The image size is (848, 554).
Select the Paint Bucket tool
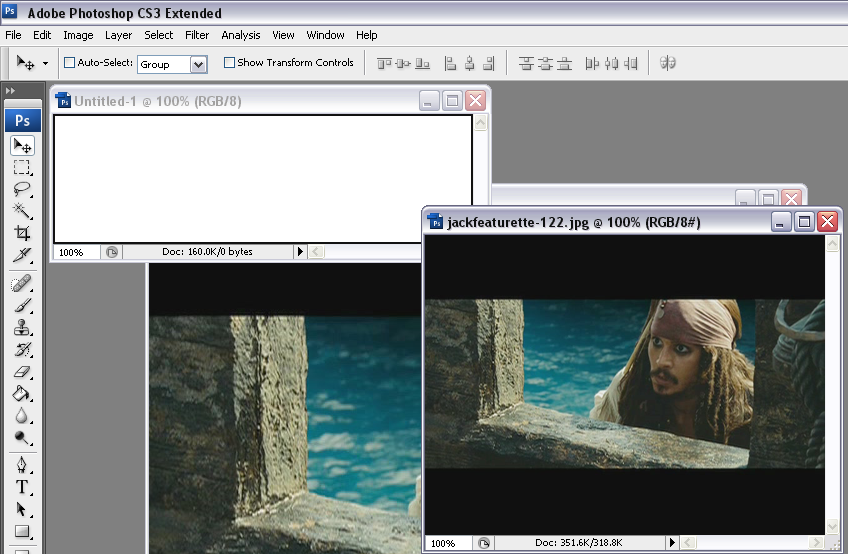coord(22,394)
